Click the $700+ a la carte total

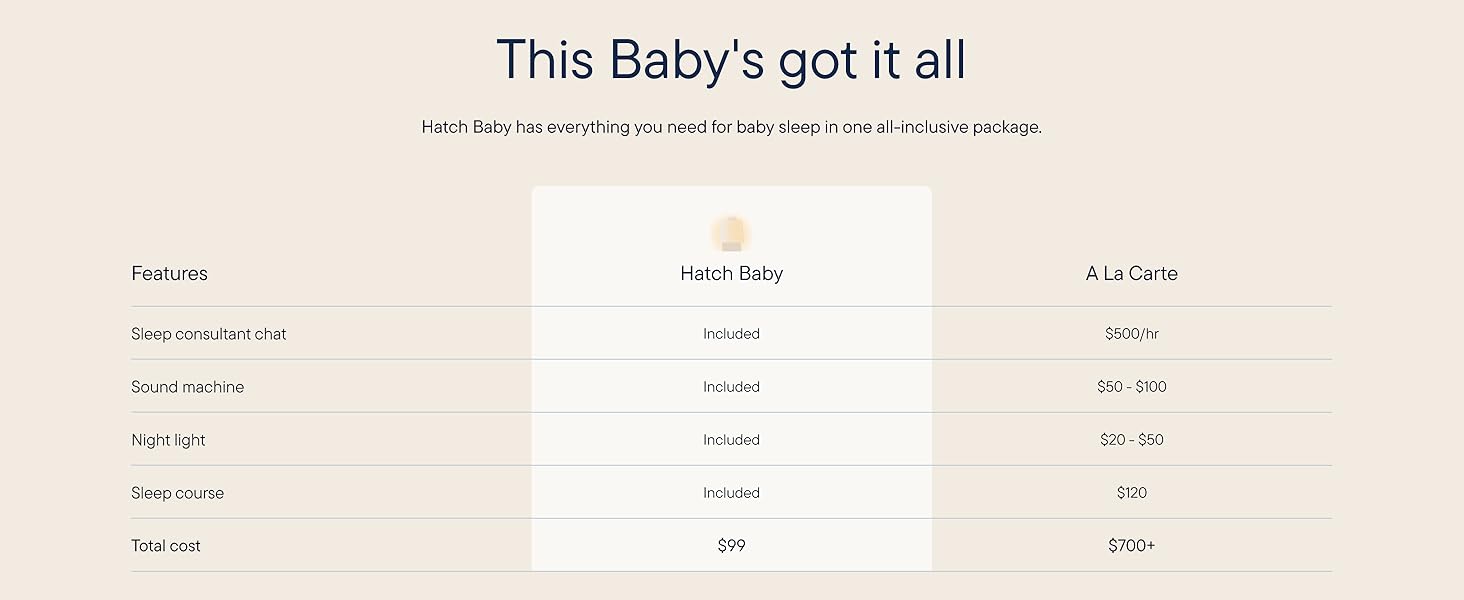(x=1131, y=546)
